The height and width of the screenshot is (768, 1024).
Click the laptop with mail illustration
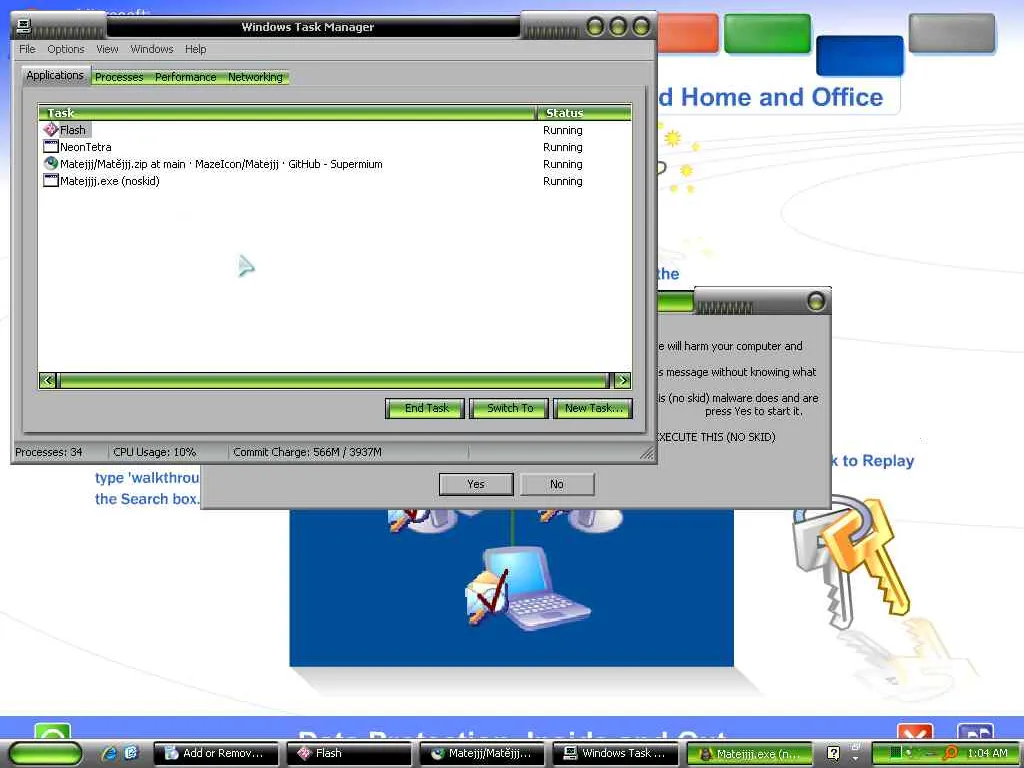coord(526,590)
